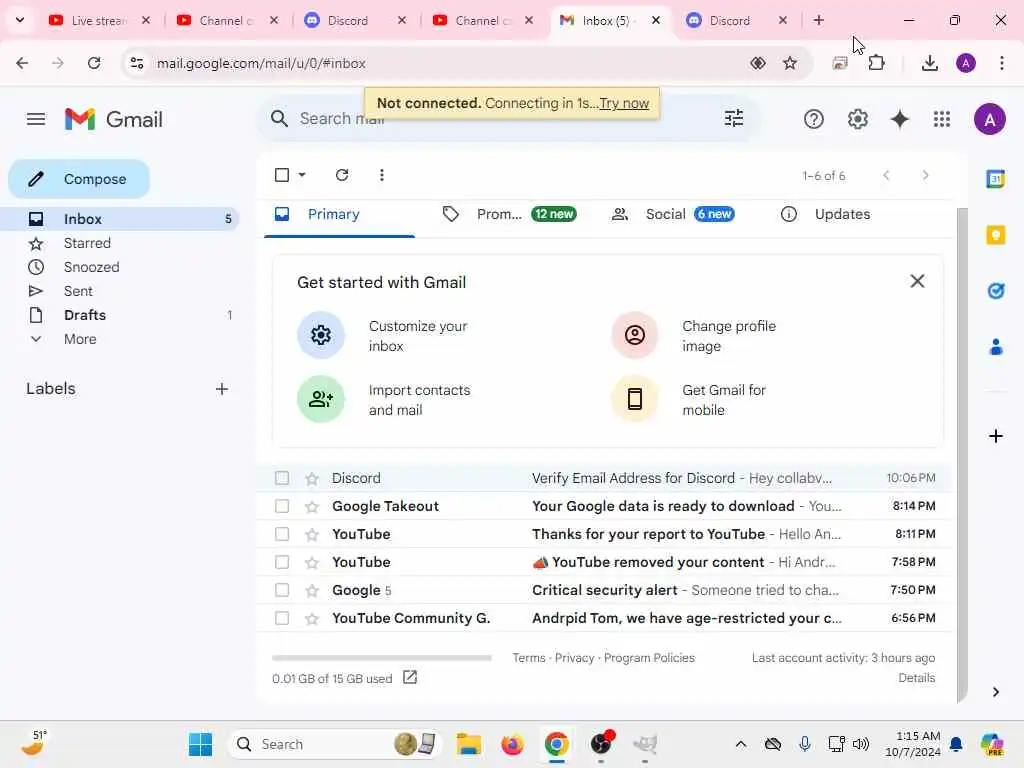Star the Critical security alert email

(312, 590)
